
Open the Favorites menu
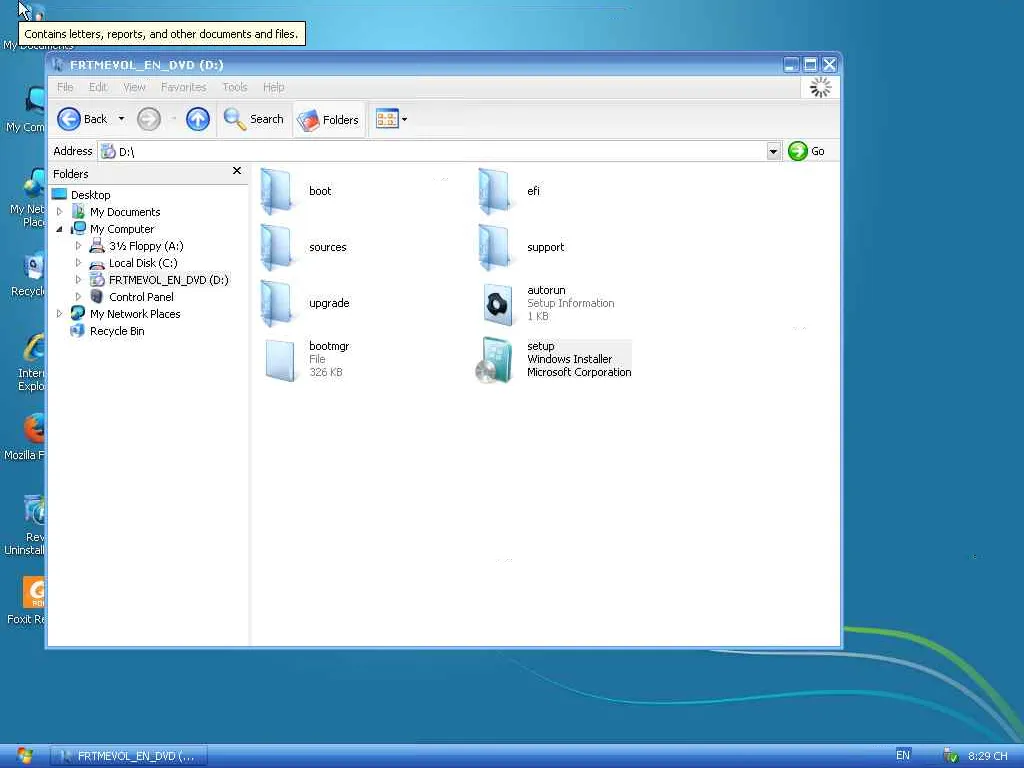(184, 87)
